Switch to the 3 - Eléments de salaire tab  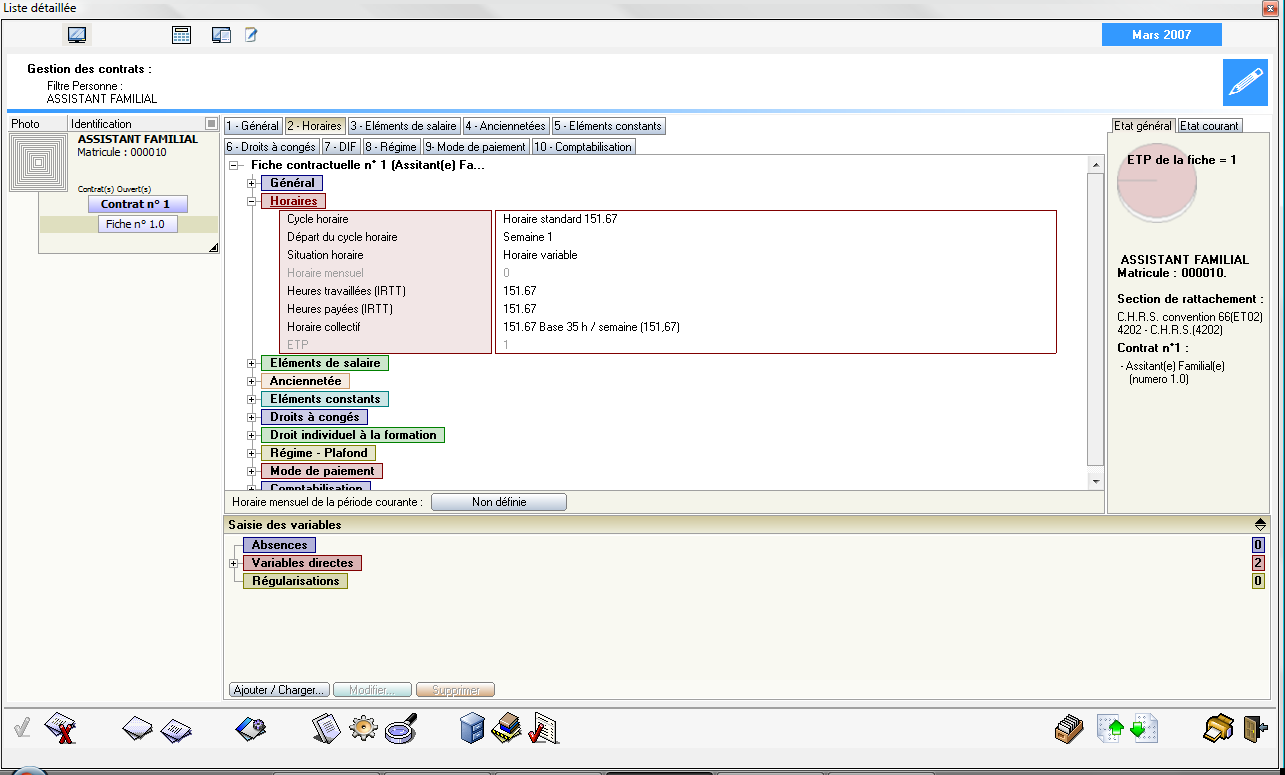click(404, 126)
